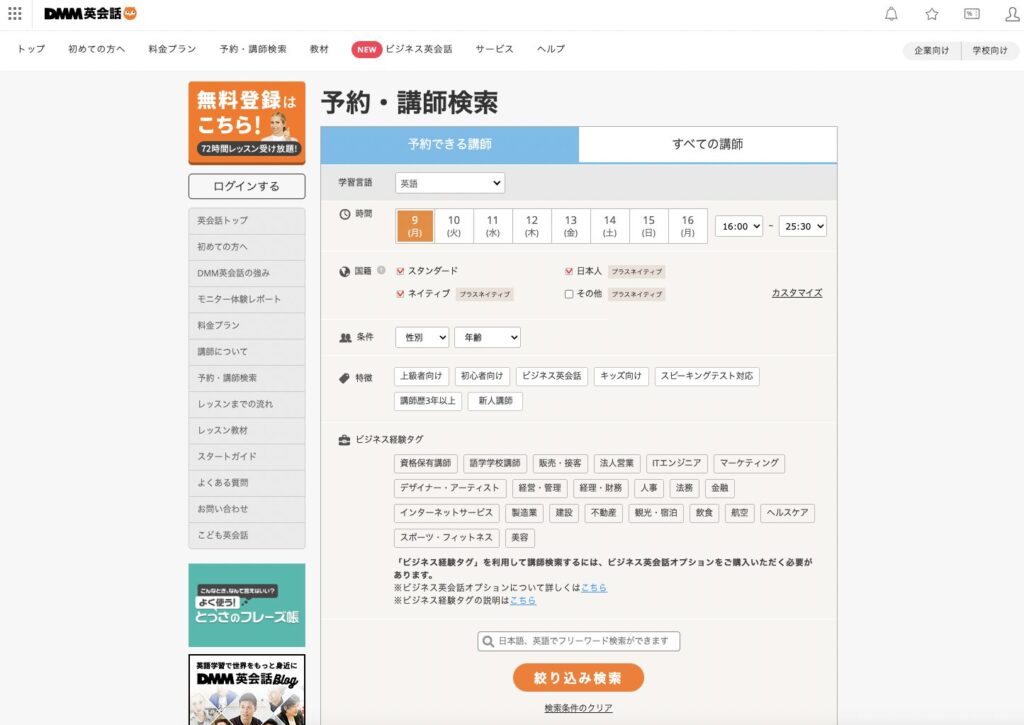Open レッスンまでの流れ in the sidebar
1024x725 pixels.
[x=247, y=404]
